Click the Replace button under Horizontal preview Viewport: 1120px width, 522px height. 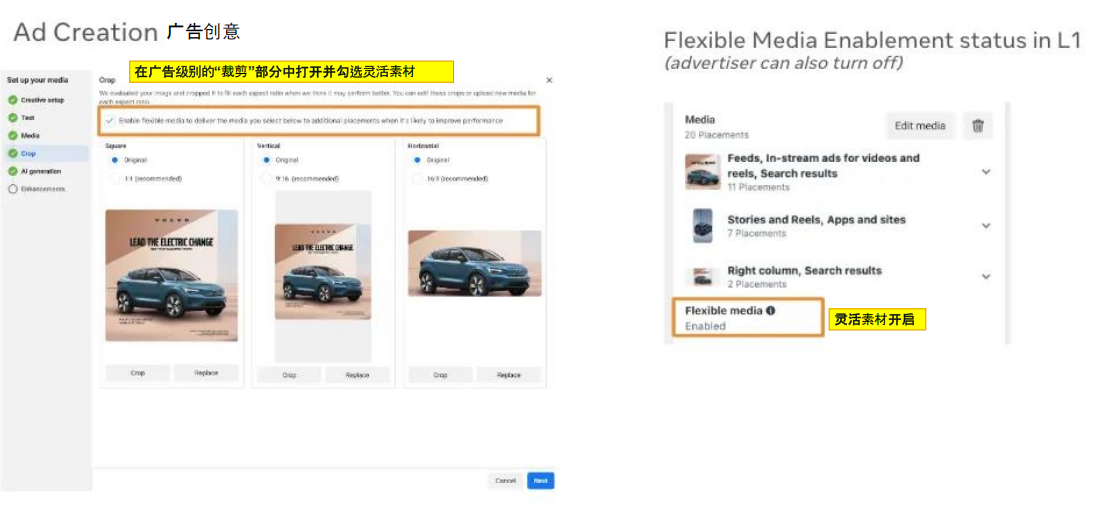[x=509, y=375]
